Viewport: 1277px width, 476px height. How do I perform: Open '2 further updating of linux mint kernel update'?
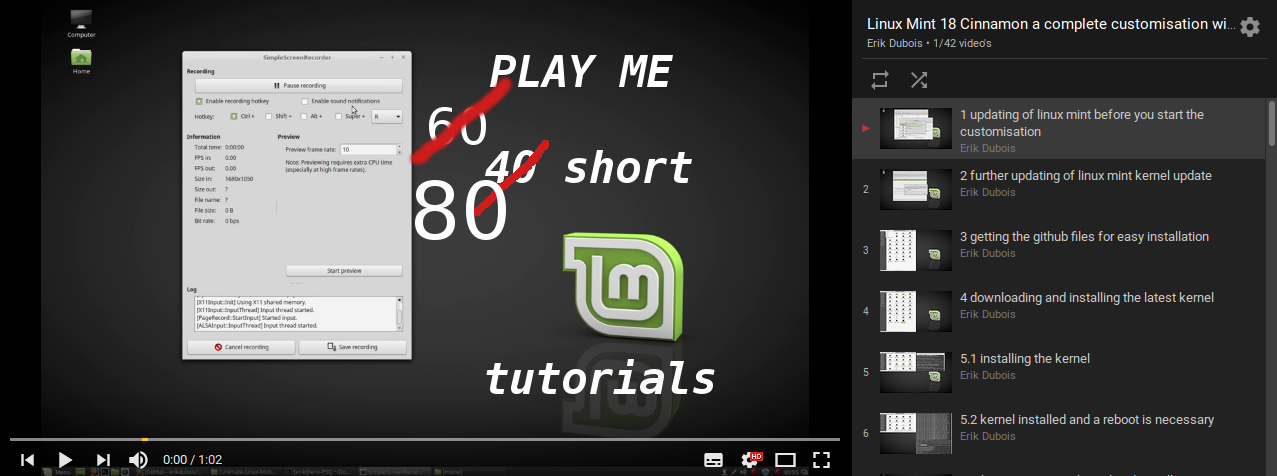(1086, 176)
